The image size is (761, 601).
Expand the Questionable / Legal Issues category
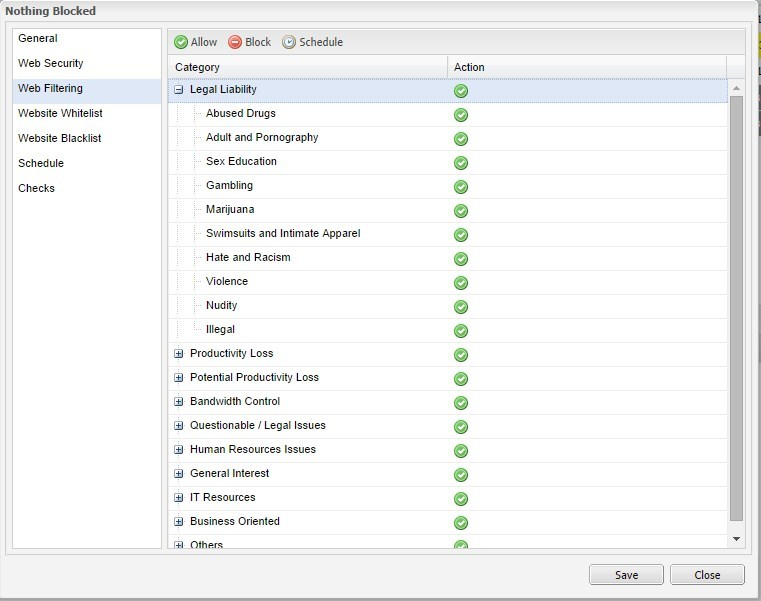179,425
